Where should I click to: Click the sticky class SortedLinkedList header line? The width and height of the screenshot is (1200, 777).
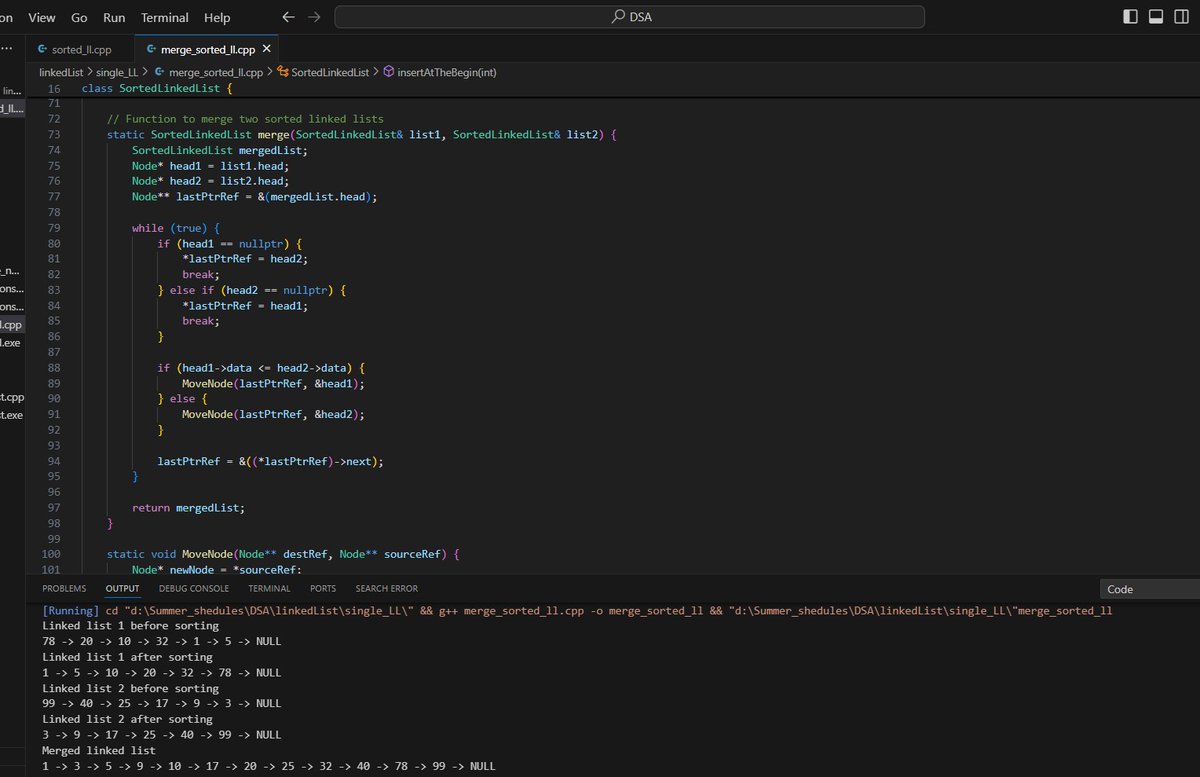click(x=157, y=89)
